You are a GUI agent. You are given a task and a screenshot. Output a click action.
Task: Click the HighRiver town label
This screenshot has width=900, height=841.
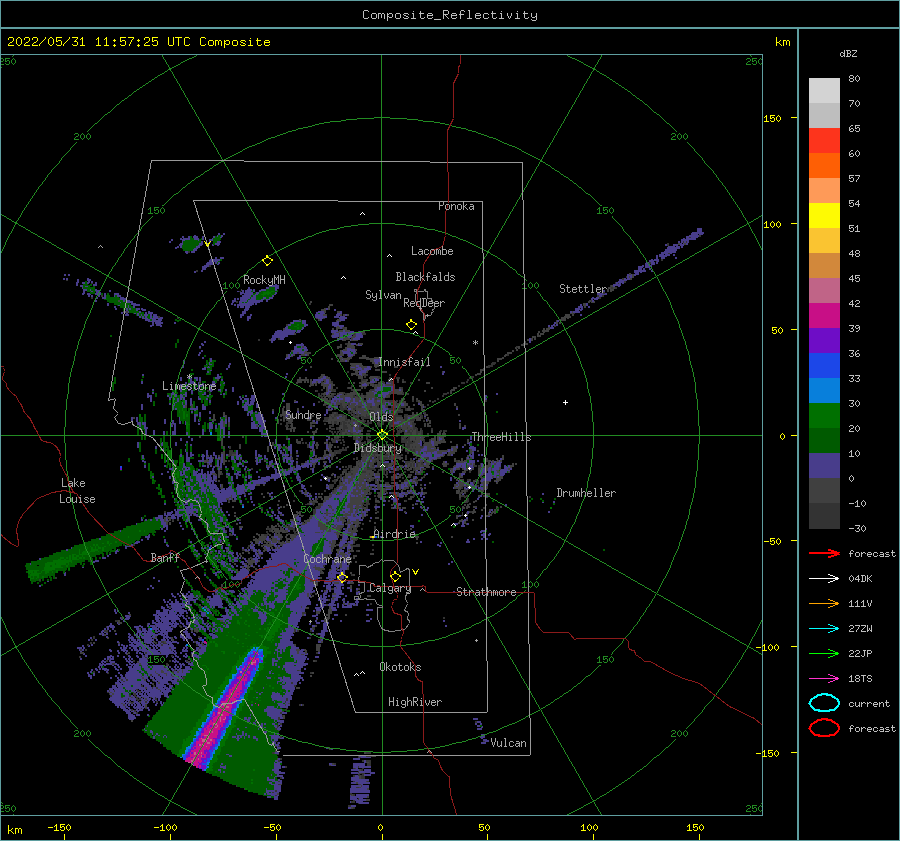click(x=415, y=702)
